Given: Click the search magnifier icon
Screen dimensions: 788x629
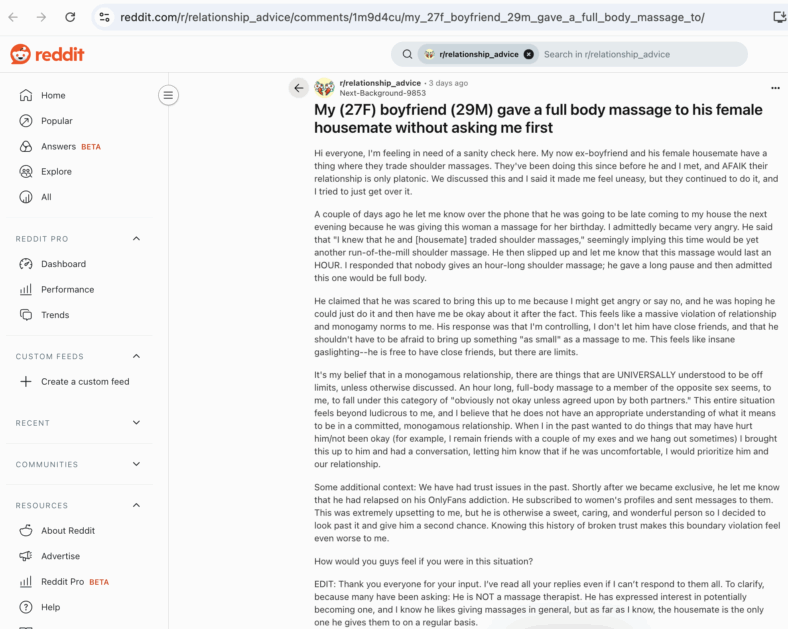Looking at the screenshot, I should coord(407,54).
